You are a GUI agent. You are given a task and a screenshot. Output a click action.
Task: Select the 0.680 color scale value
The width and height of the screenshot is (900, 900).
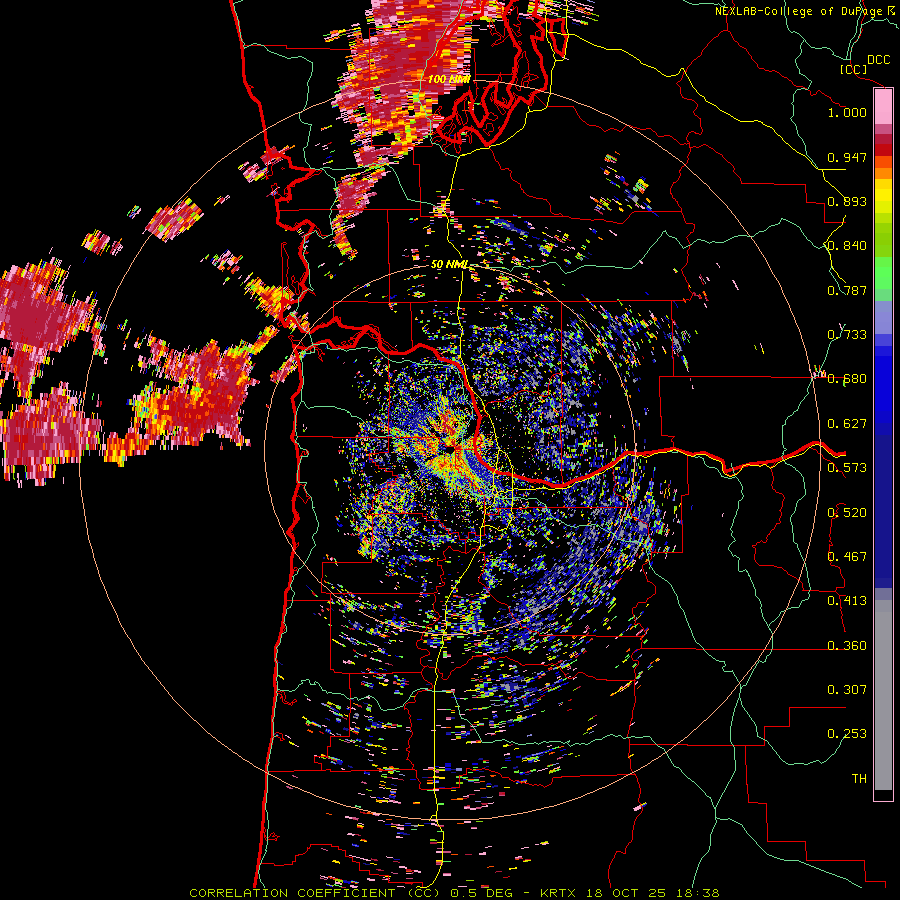coord(847,379)
